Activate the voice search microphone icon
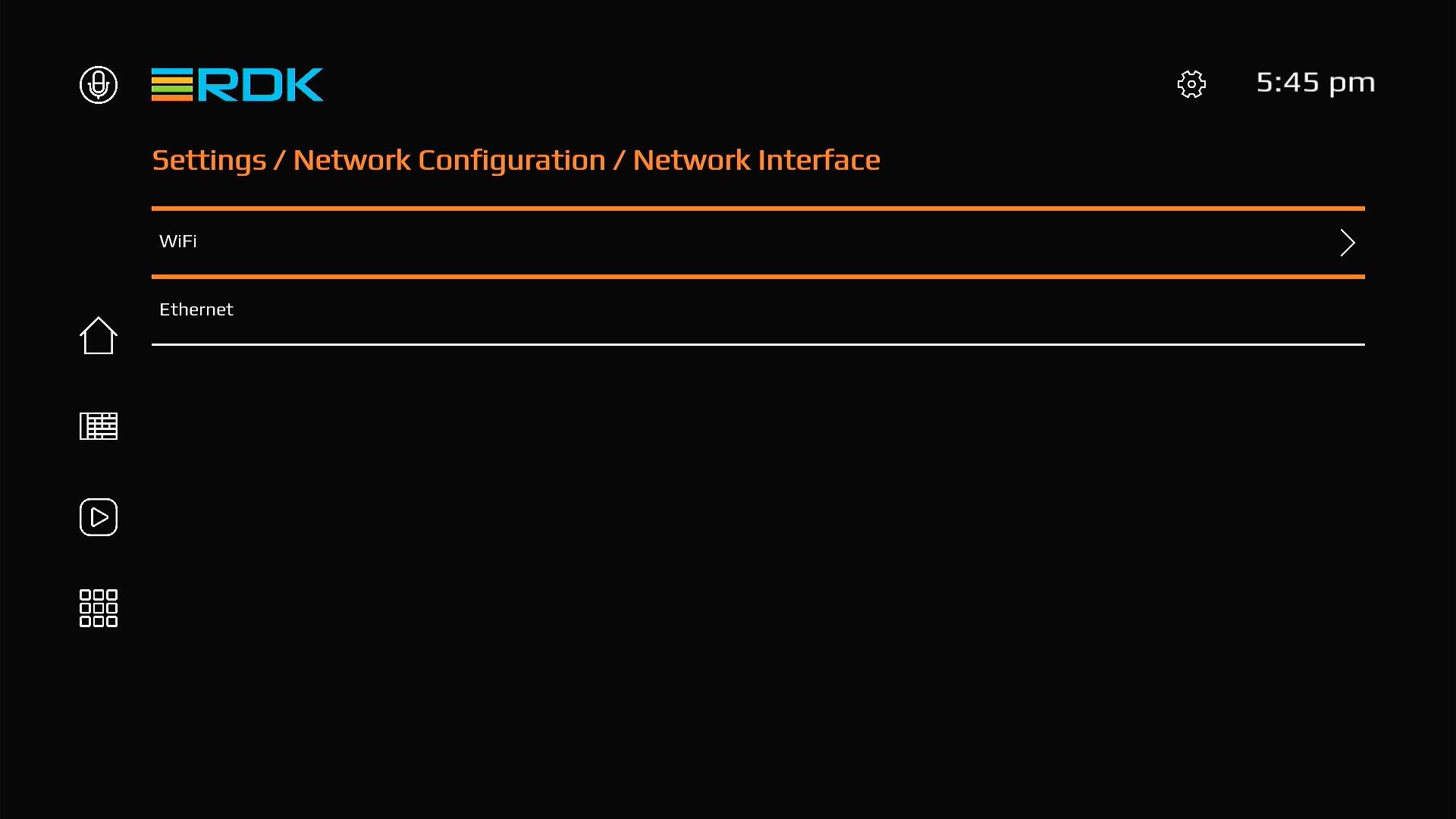1456x819 pixels. (99, 84)
